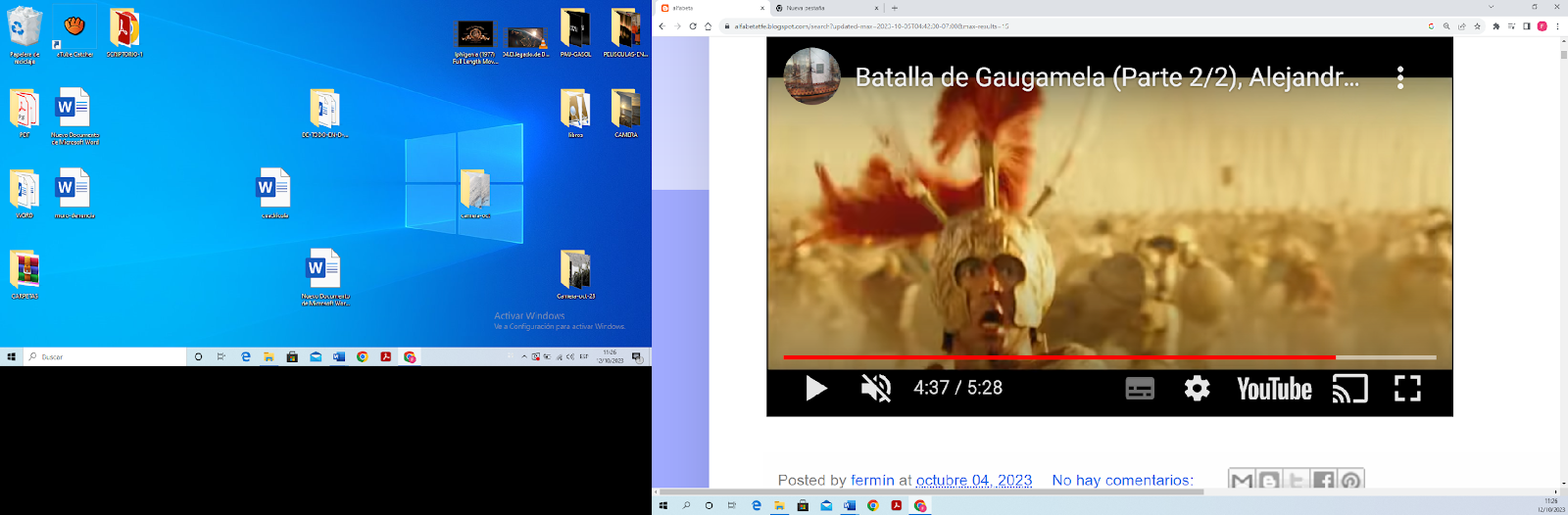
Task: Close the Nueva pestaña tab
Action: (x=877, y=8)
